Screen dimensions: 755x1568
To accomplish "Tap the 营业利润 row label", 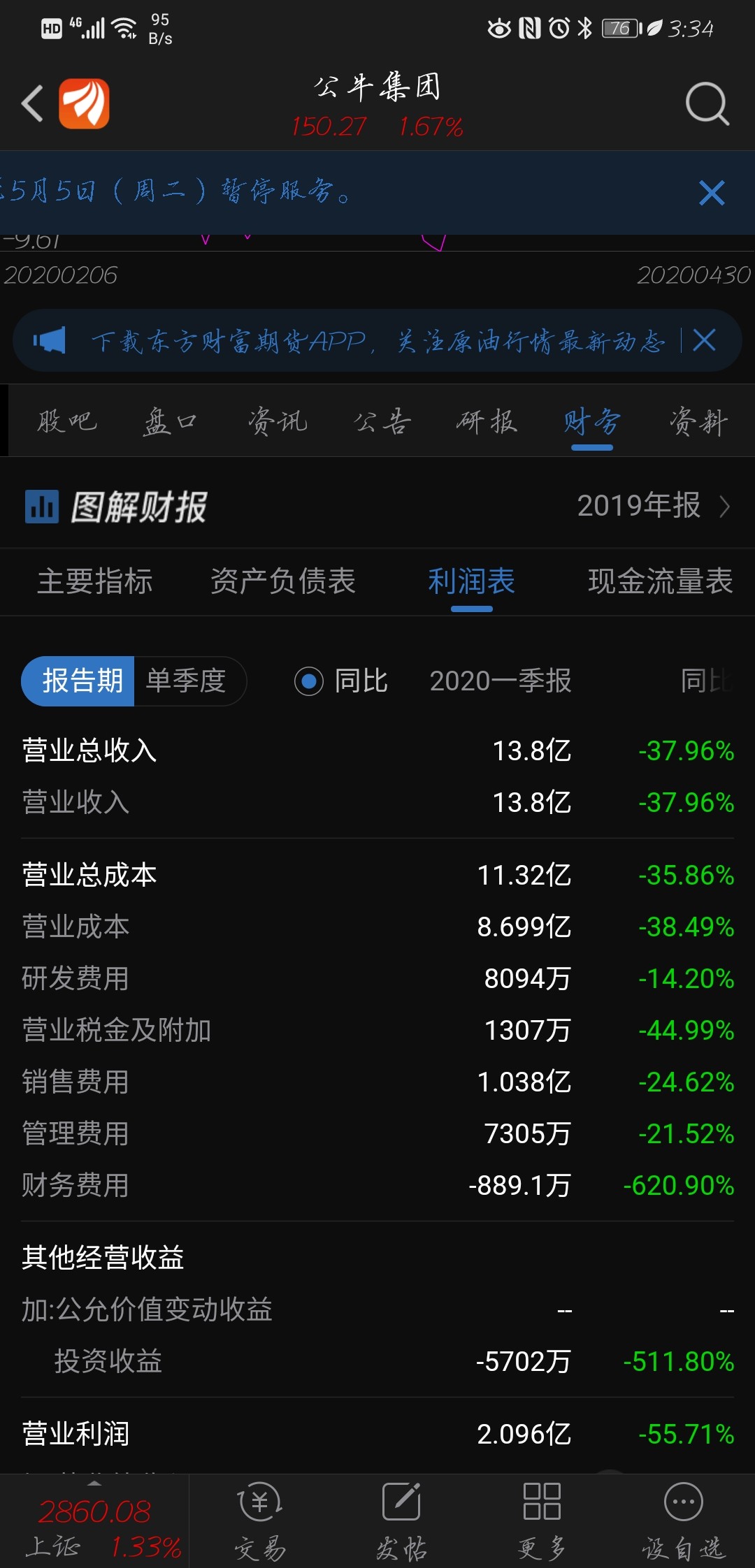I will (x=75, y=1434).
